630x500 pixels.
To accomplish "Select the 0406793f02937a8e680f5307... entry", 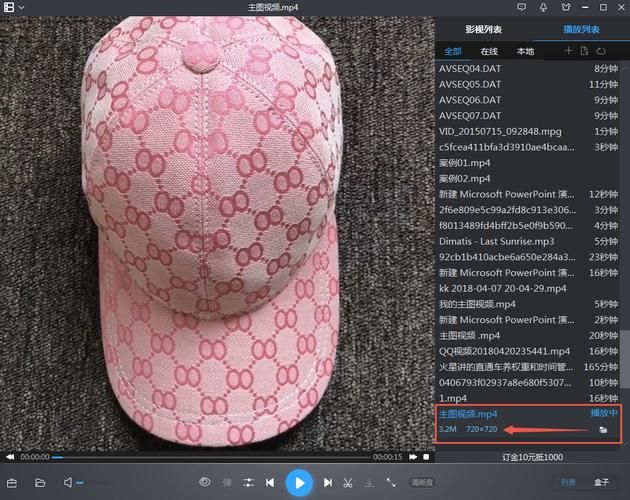I will click(x=528, y=383).
